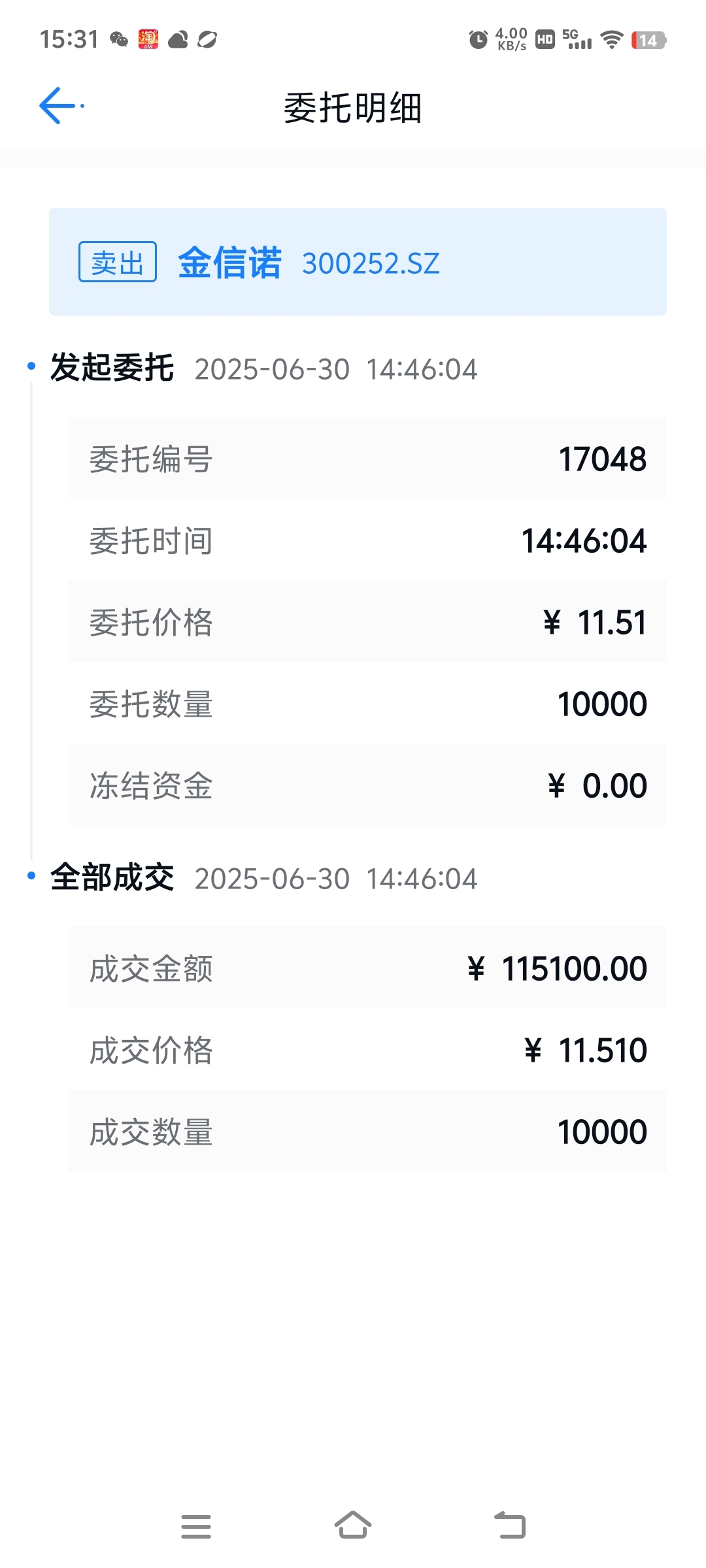The width and height of the screenshot is (706, 1568).
Task: Tap the 委托明细 page title
Action: coord(353,108)
